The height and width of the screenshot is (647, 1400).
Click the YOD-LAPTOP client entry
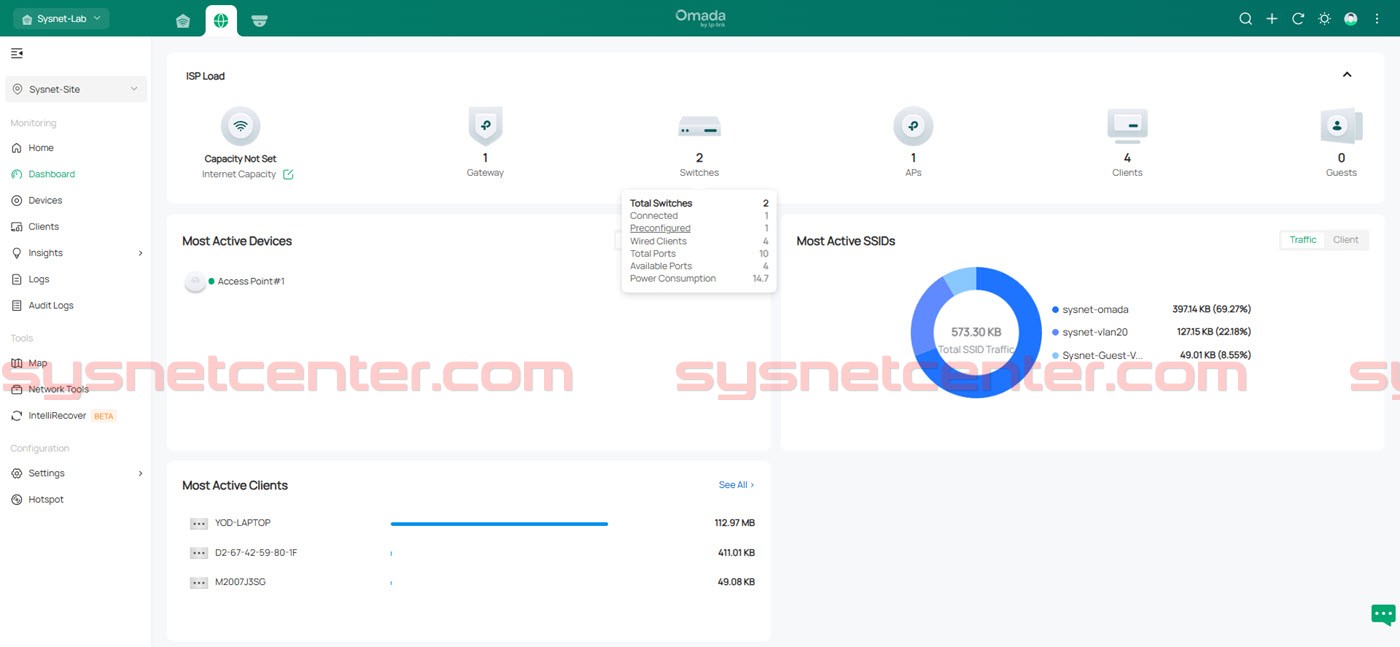pyautogui.click(x=242, y=523)
